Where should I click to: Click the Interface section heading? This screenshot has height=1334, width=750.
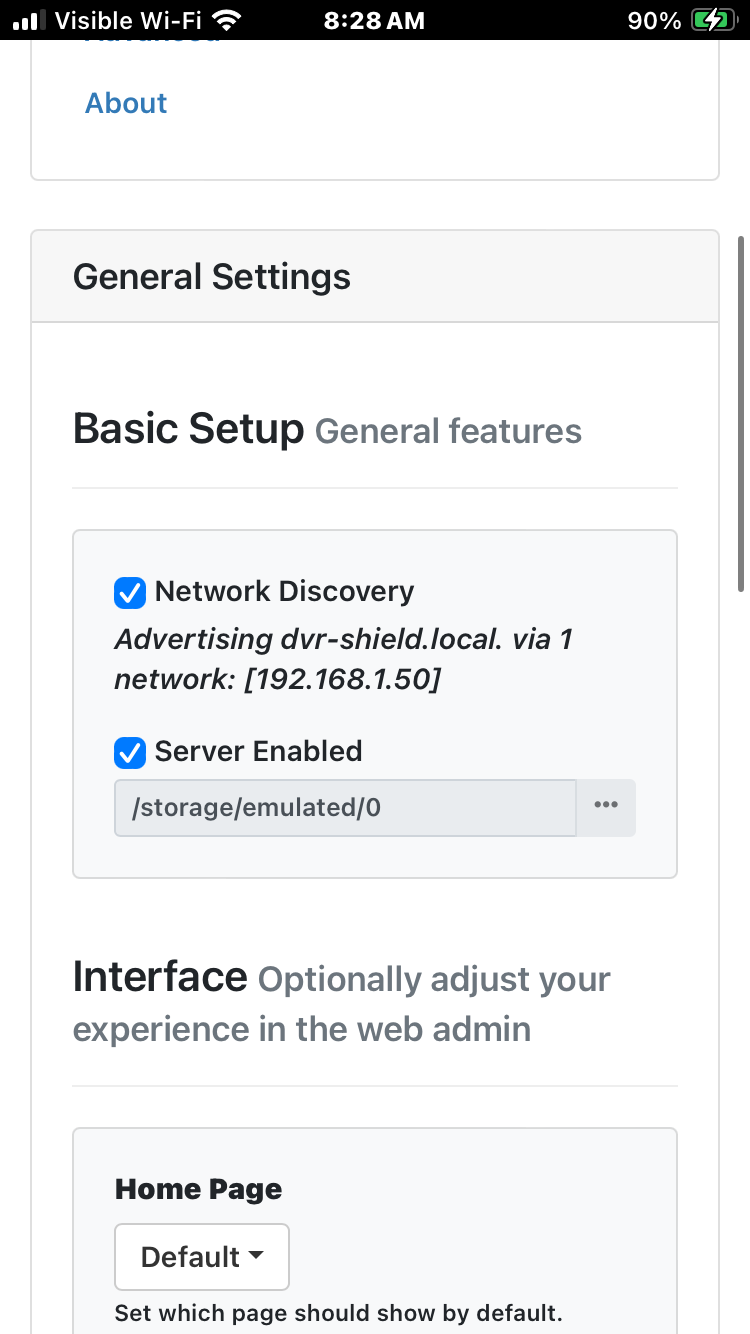[x=160, y=977]
